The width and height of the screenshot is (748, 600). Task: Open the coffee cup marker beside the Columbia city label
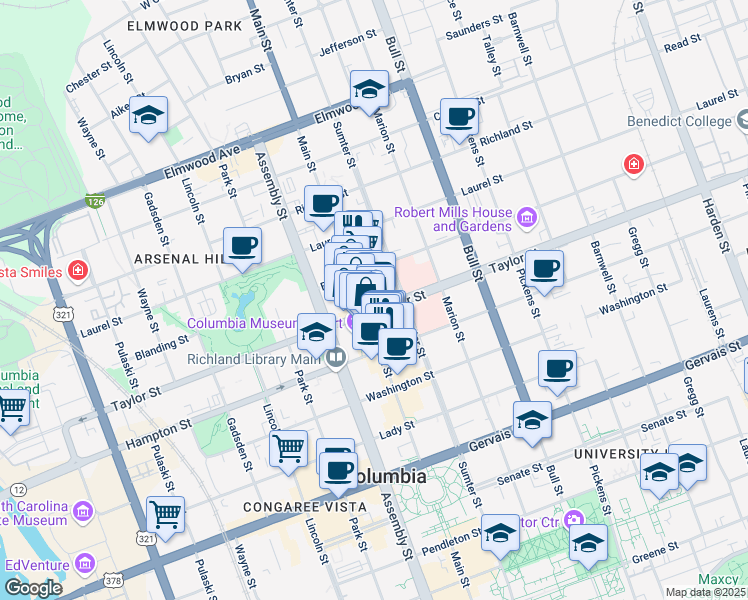[339, 472]
